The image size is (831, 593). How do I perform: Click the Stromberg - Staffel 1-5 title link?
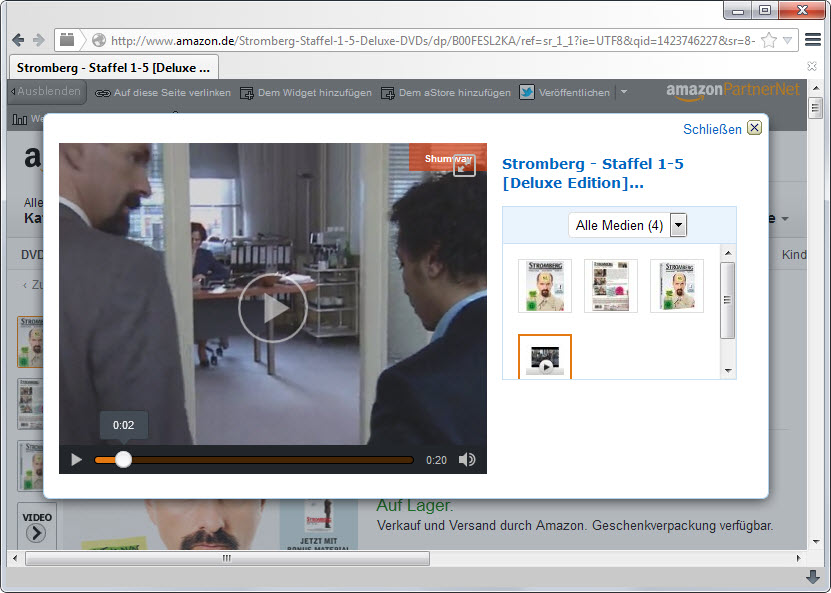(593, 173)
